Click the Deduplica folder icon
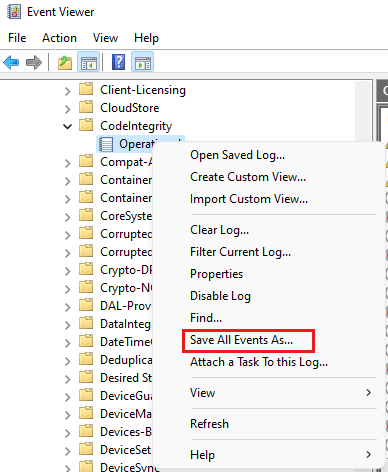388x472 pixels. (86, 359)
